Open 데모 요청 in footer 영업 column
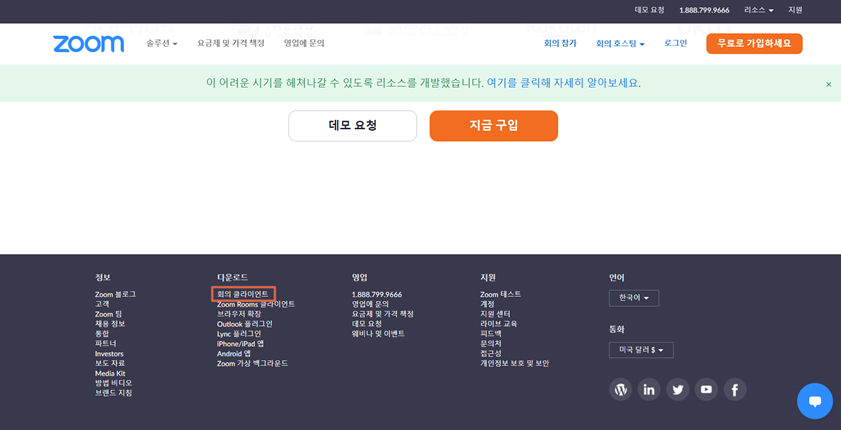Screen dimensions: 841x430 367,324
